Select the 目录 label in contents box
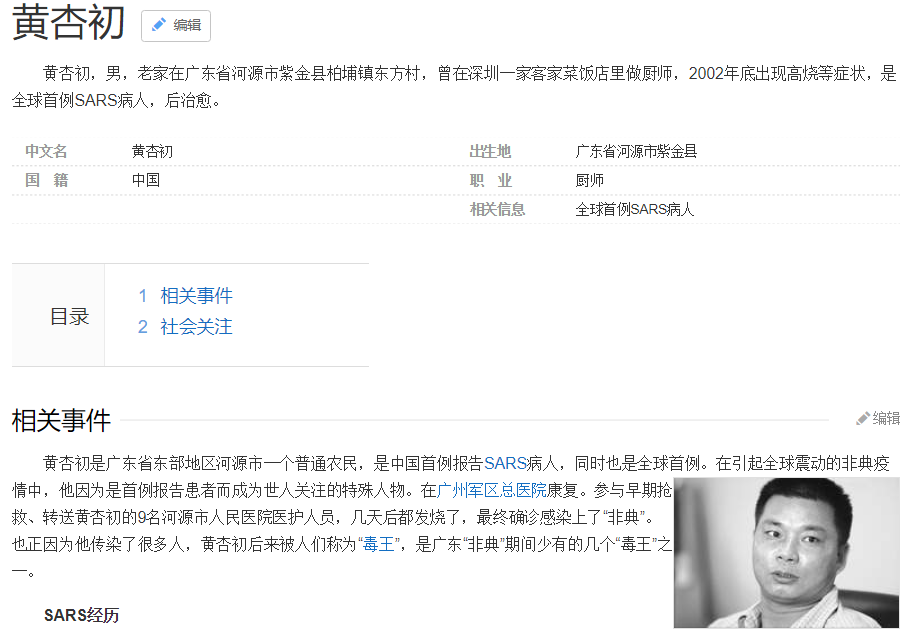 point(69,316)
